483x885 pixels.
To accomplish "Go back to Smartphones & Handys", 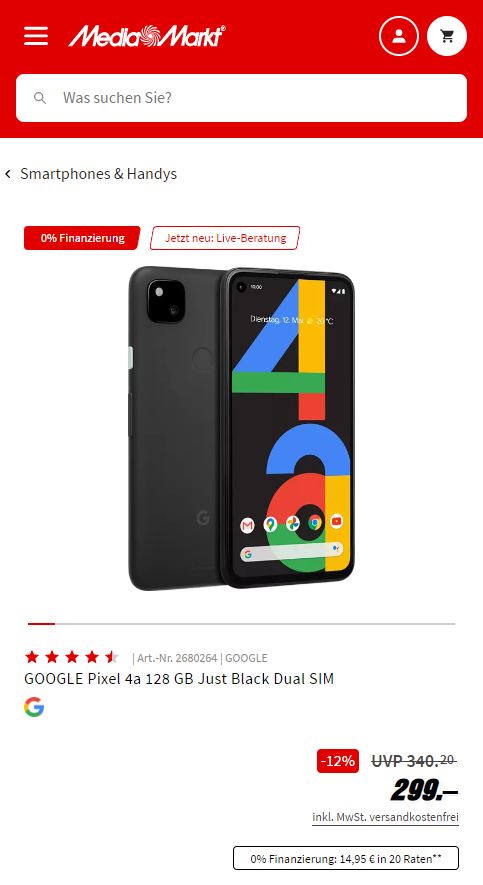I will coord(99,174).
